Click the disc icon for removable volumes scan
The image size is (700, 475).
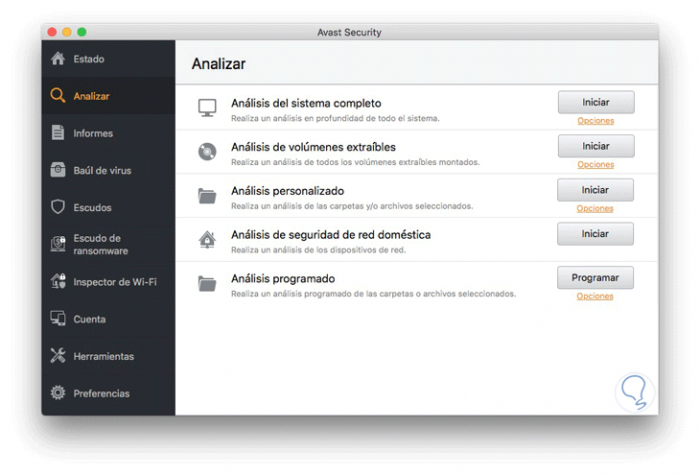207,152
